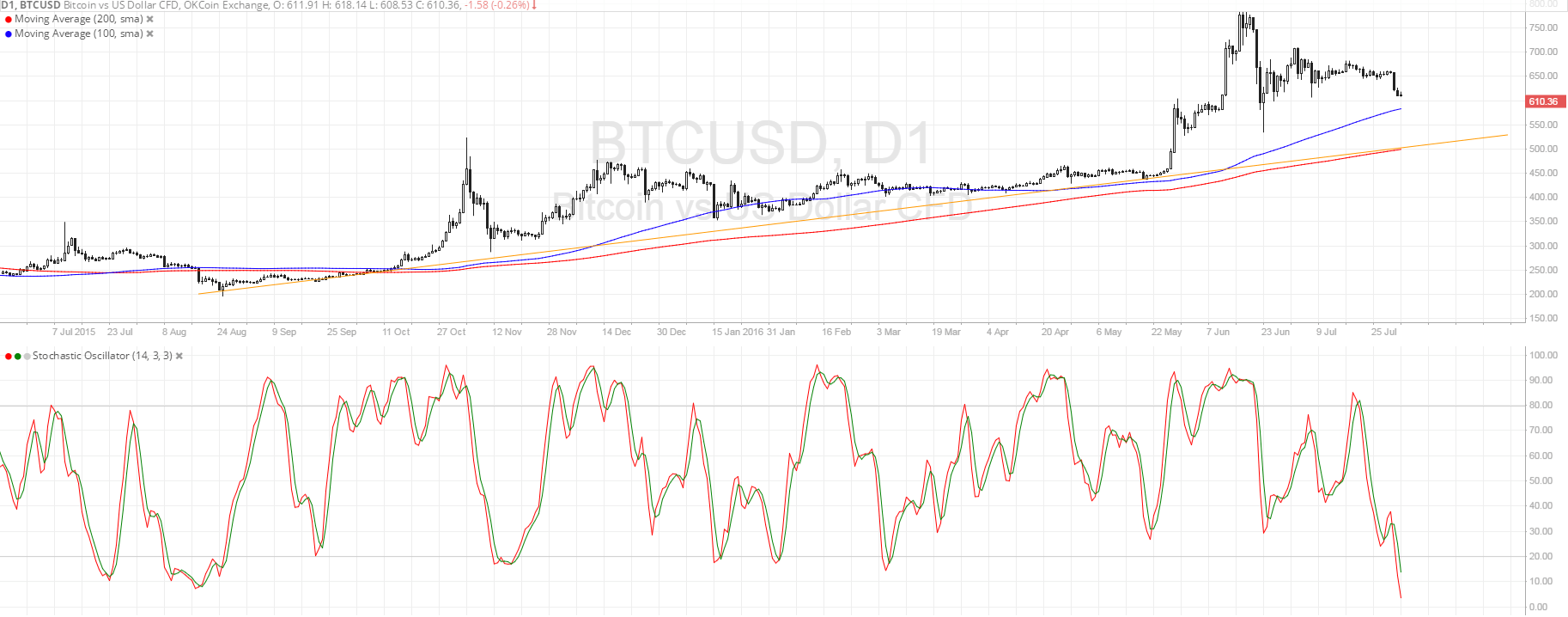
Task: Remove the Moving Average (100, sma) indicator
Action: point(150,34)
